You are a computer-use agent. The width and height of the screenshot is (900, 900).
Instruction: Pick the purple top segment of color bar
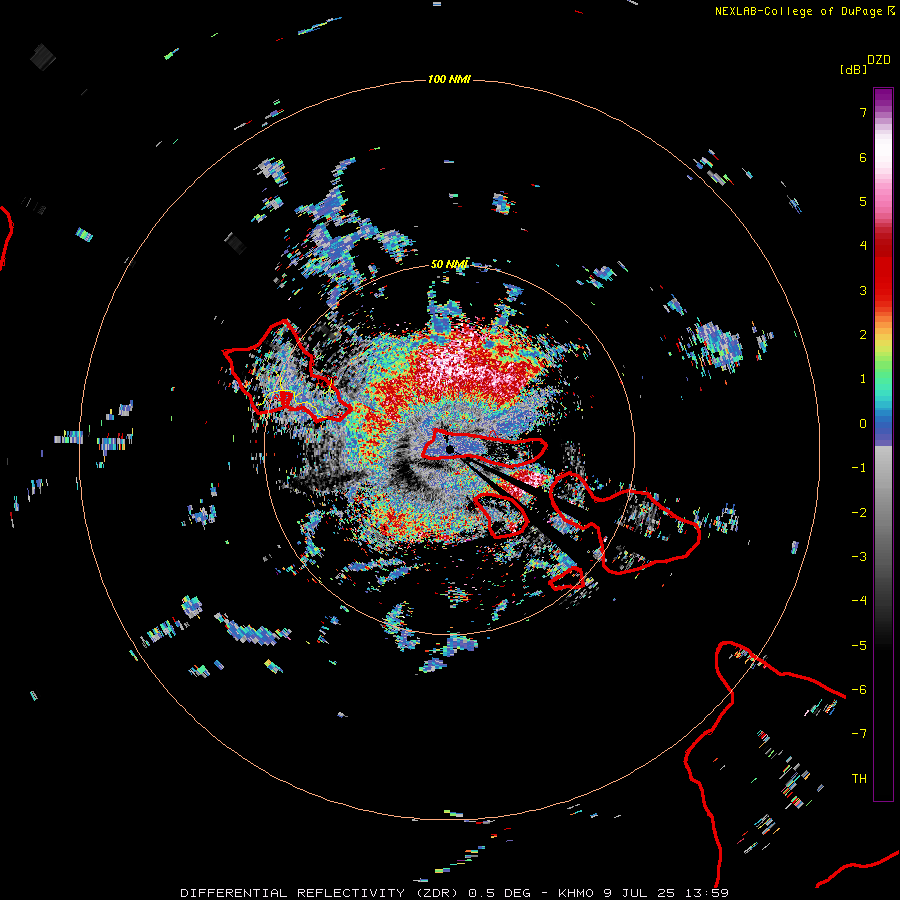(883, 99)
